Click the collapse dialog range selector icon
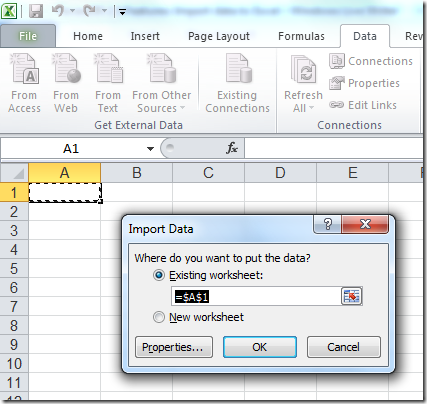Screen dimensions: 427x404 tap(351, 296)
